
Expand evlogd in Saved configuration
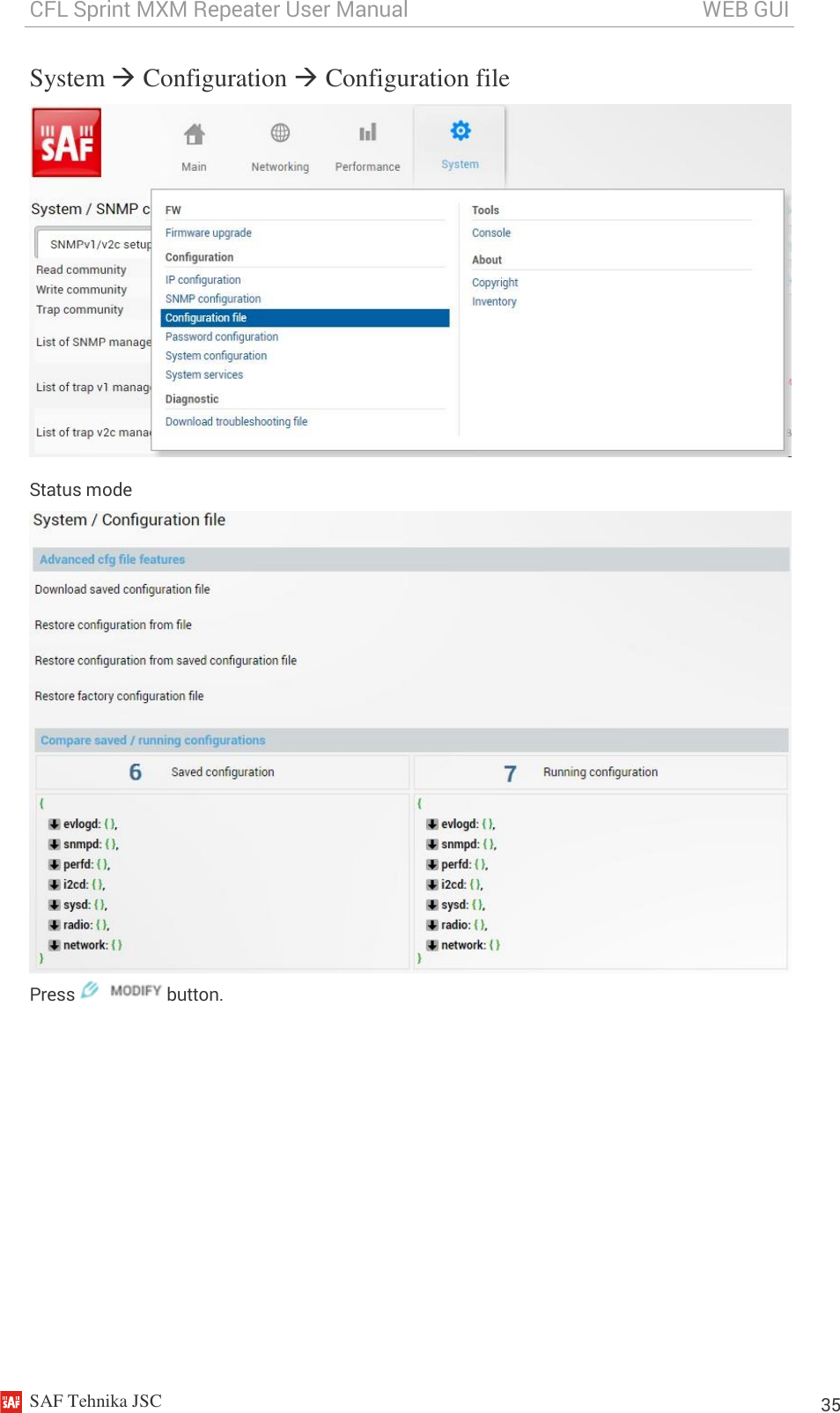[55, 825]
